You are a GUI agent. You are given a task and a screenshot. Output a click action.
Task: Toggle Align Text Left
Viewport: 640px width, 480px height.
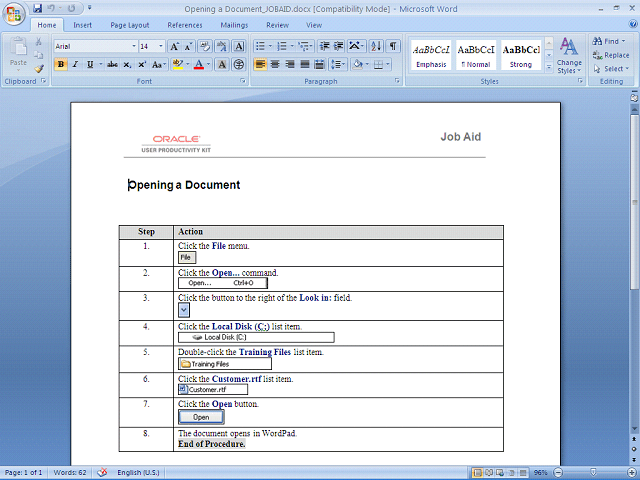(260, 64)
